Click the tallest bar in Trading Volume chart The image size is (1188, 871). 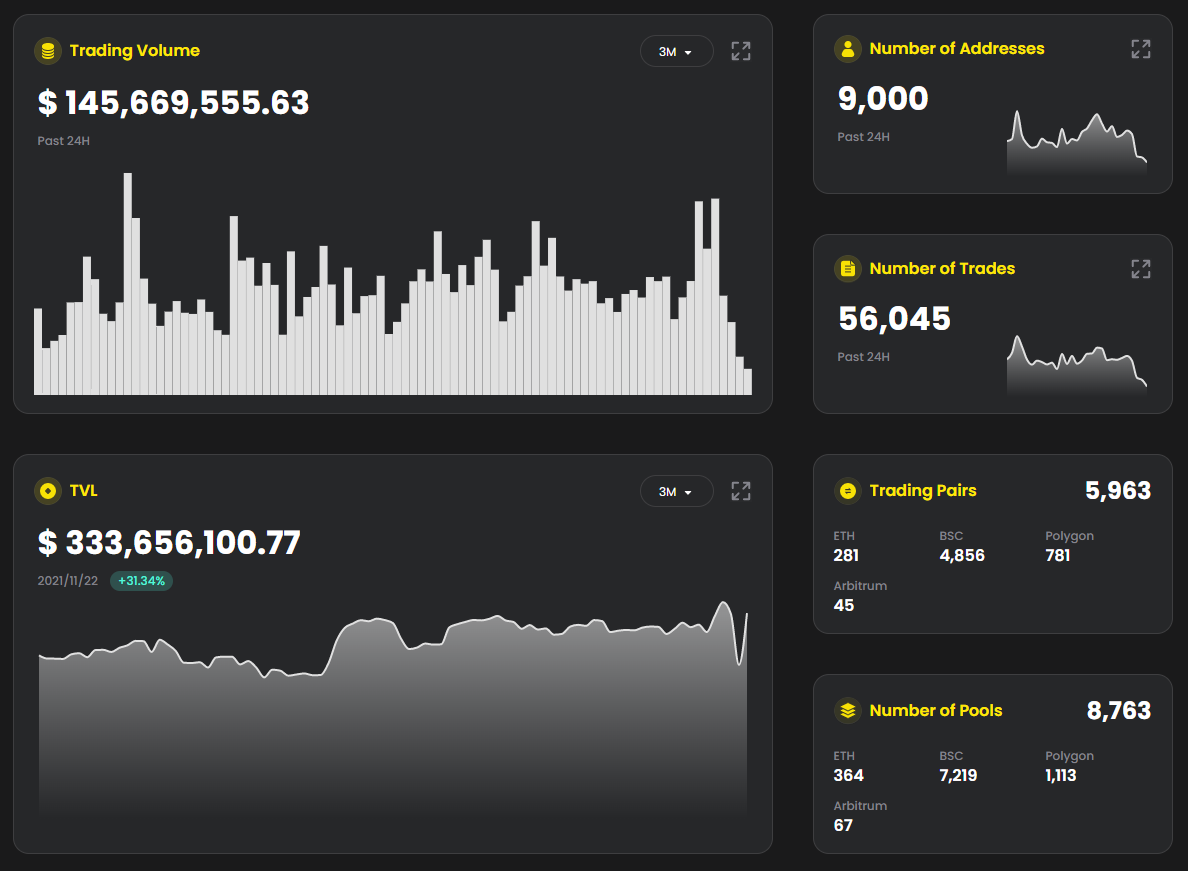pos(128,284)
